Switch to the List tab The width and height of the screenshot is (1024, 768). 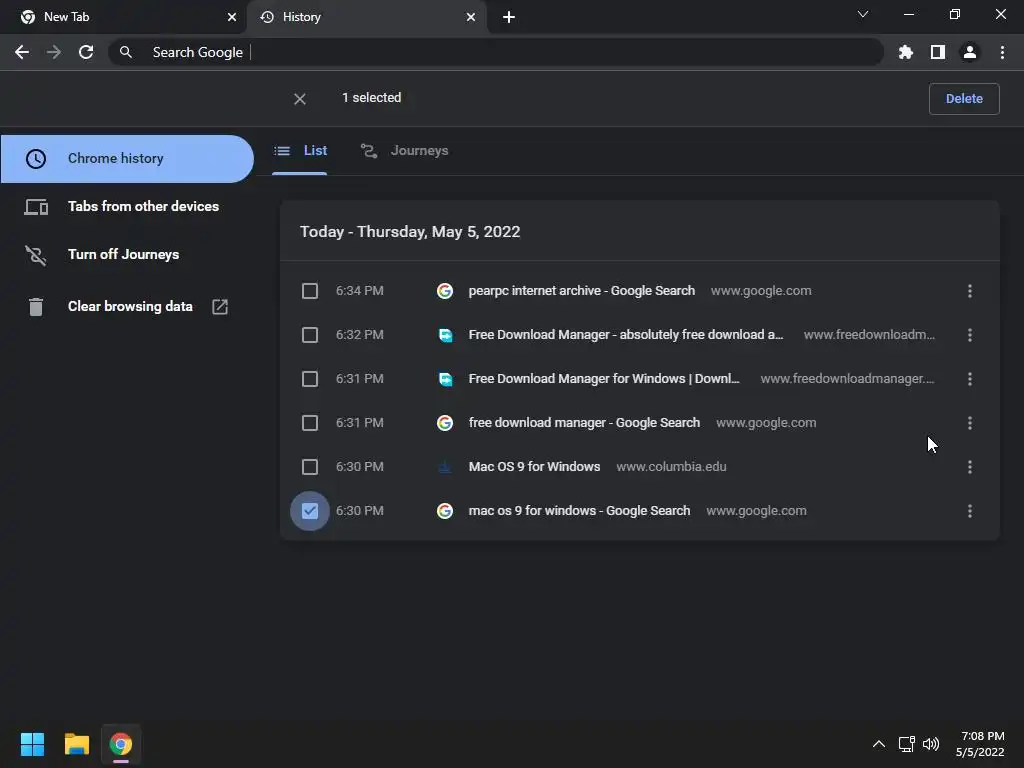point(300,151)
